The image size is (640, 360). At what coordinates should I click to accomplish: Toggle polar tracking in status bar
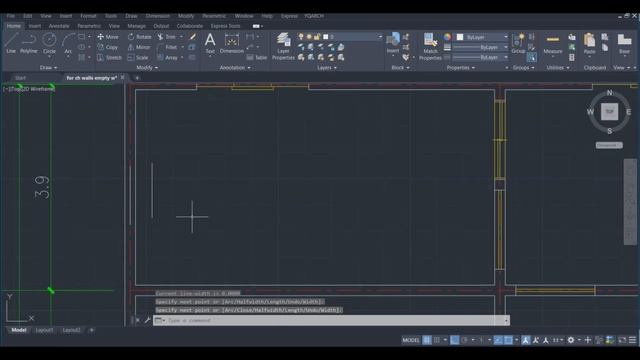pos(464,340)
